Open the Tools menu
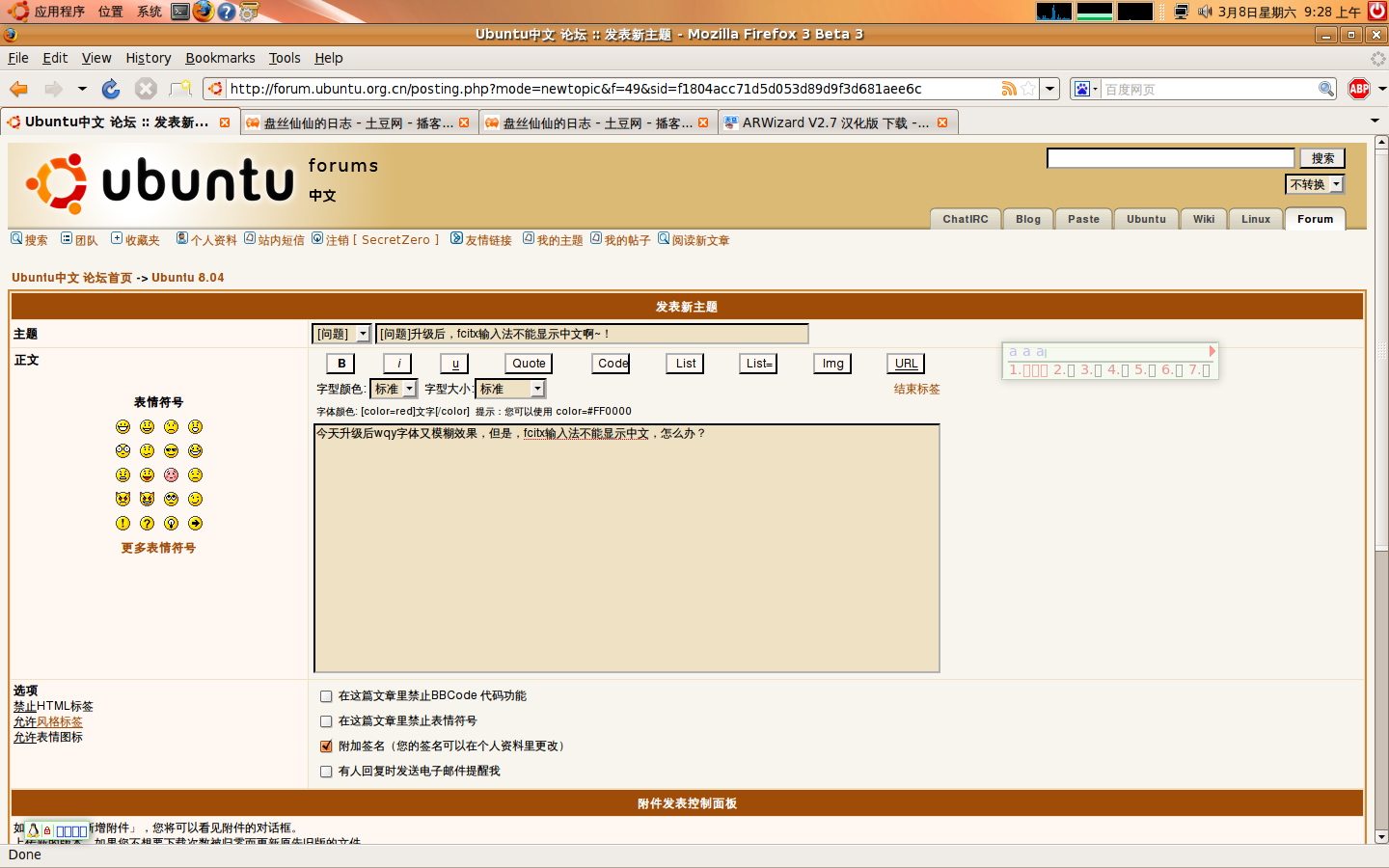The image size is (1389, 868). [x=285, y=58]
